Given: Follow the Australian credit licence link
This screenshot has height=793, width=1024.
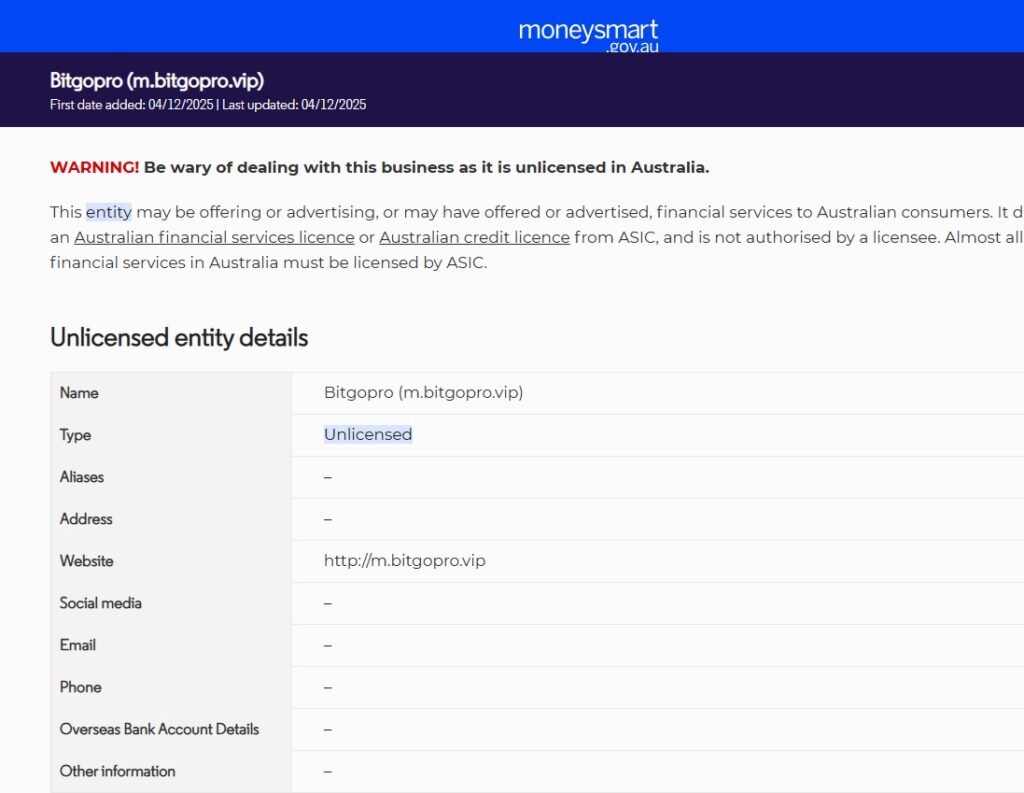Looking at the screenshot, I should [x=474, y=238].
